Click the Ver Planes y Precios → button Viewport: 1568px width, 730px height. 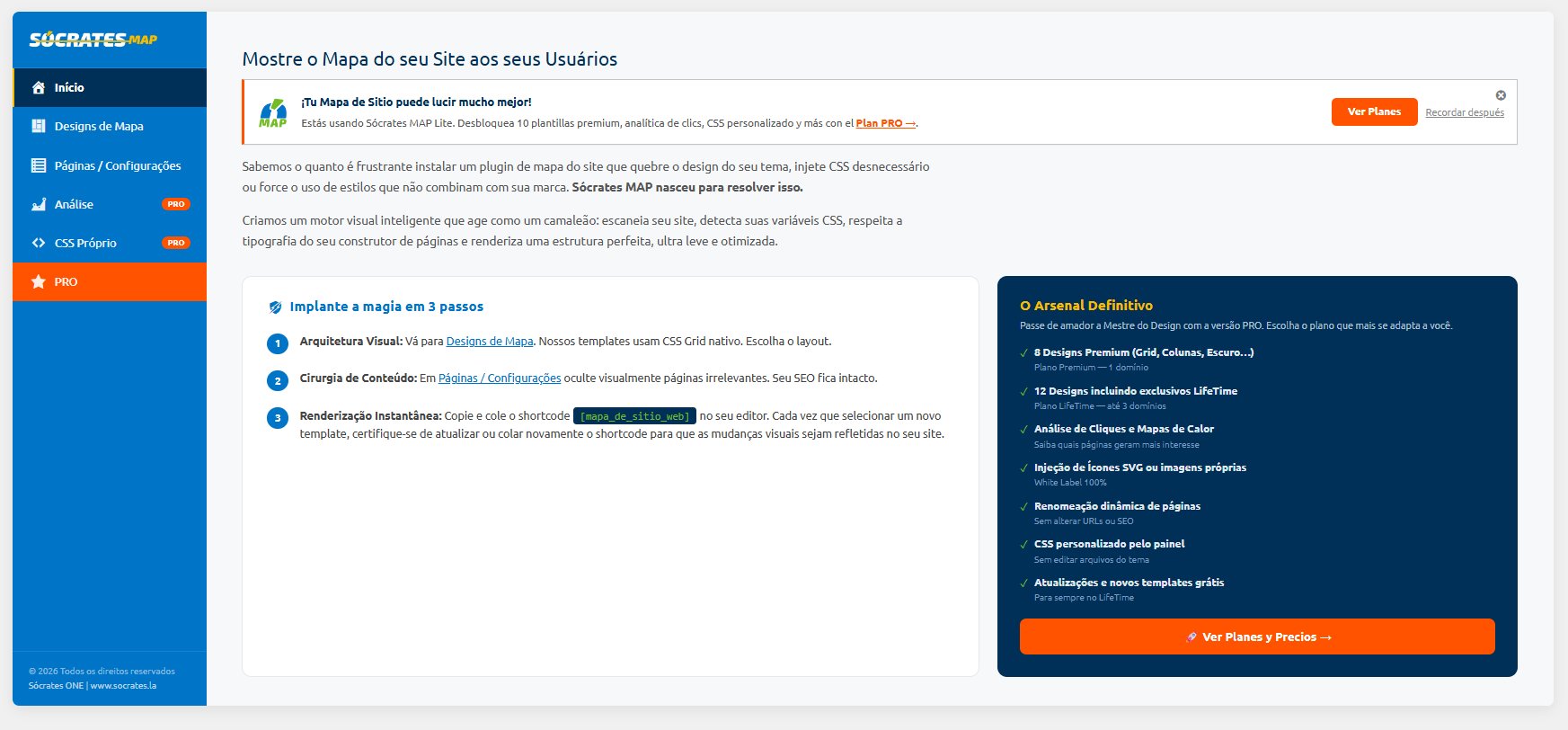1257,637
